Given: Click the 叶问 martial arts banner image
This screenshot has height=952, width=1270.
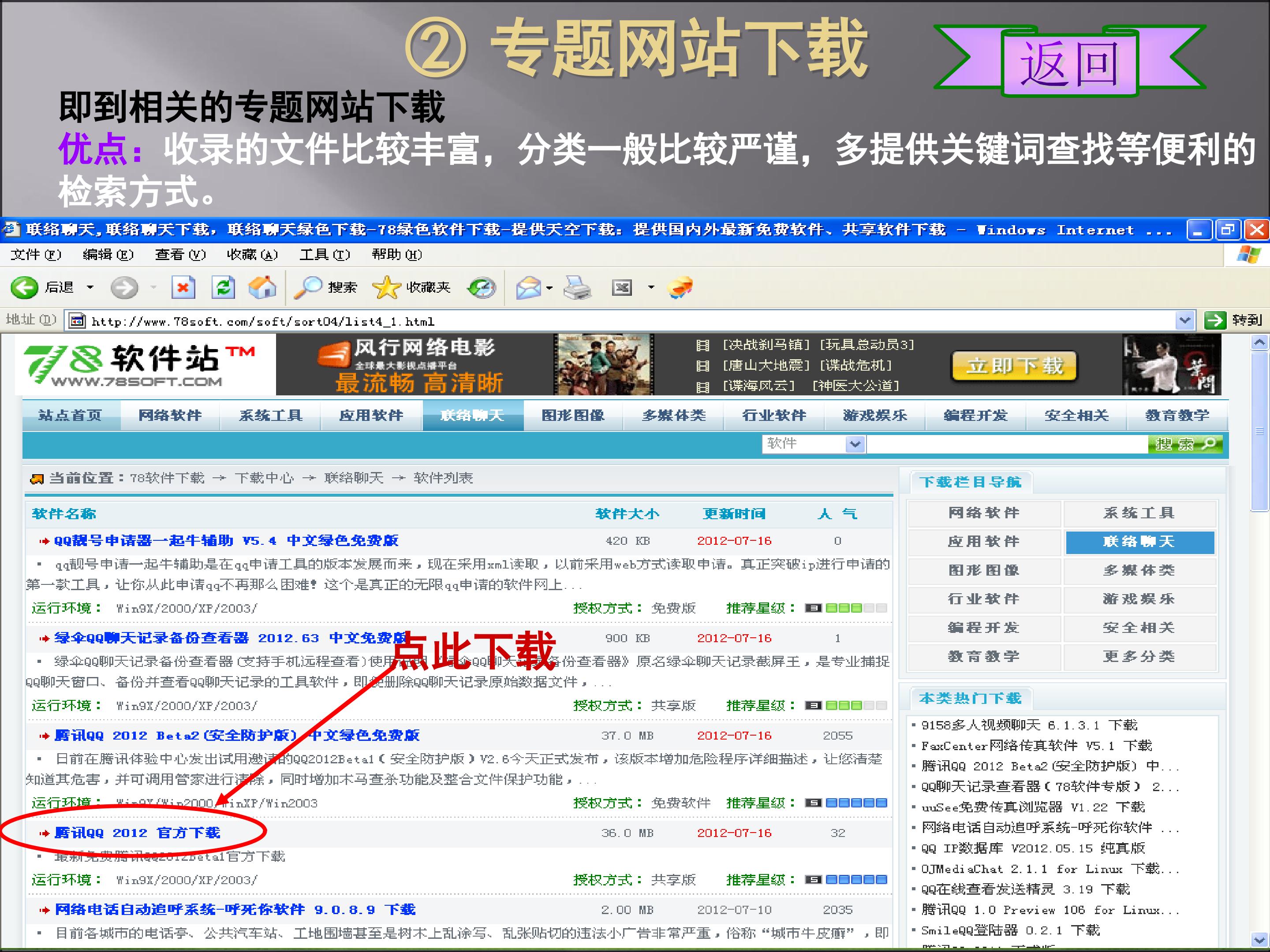Looking at the screenshot, I should tap(1171, 364).
